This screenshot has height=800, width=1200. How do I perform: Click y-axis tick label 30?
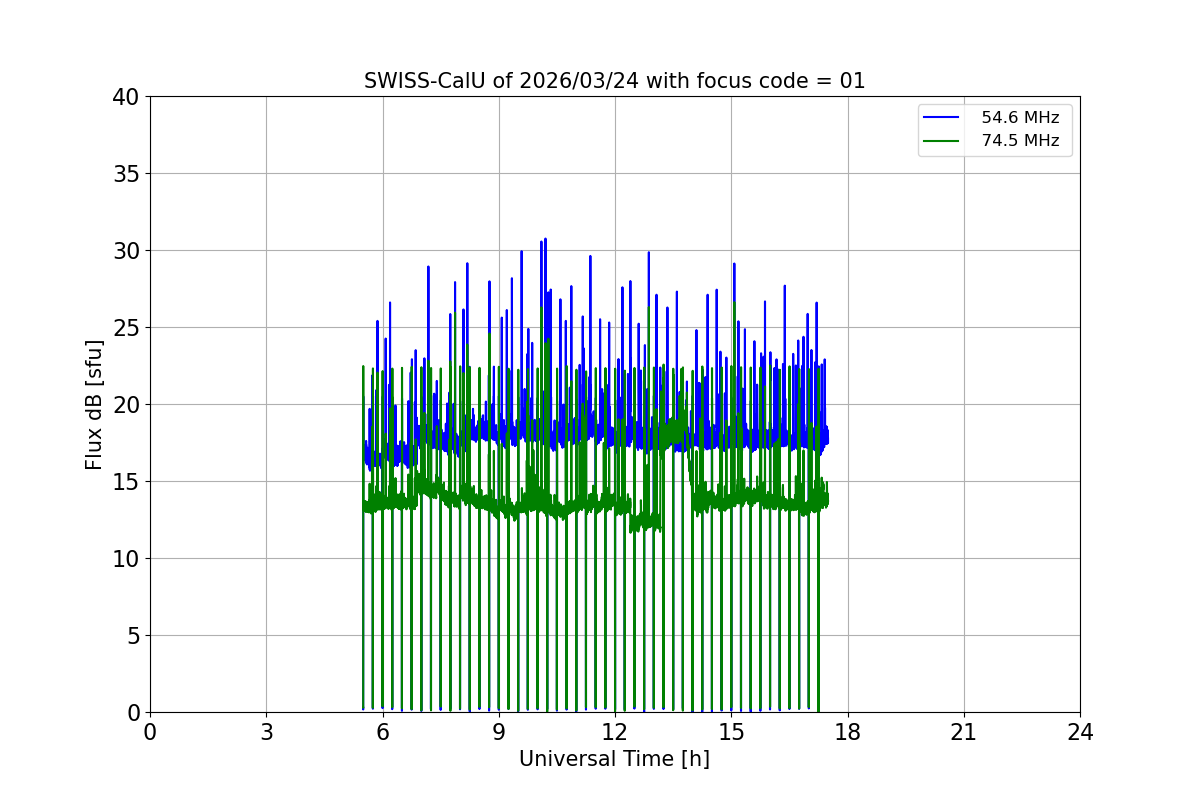[126, 251]
